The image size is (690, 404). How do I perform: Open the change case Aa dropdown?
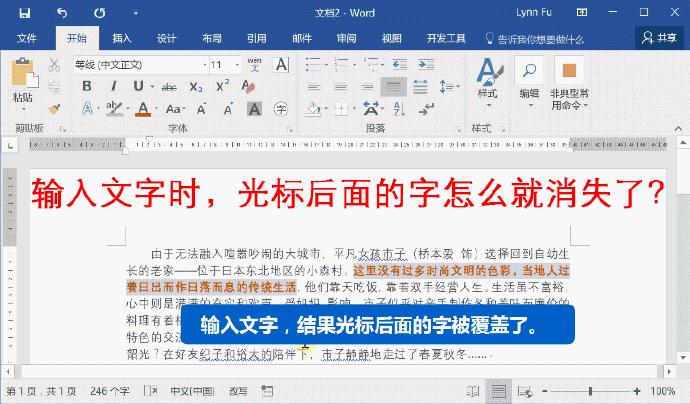[x=175, y=108]
